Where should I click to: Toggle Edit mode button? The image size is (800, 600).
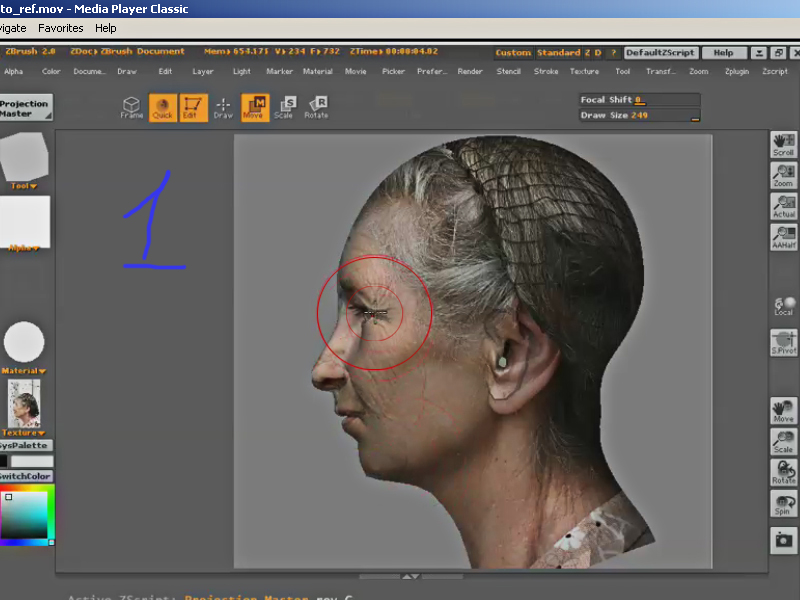click(x=193, y=107)
